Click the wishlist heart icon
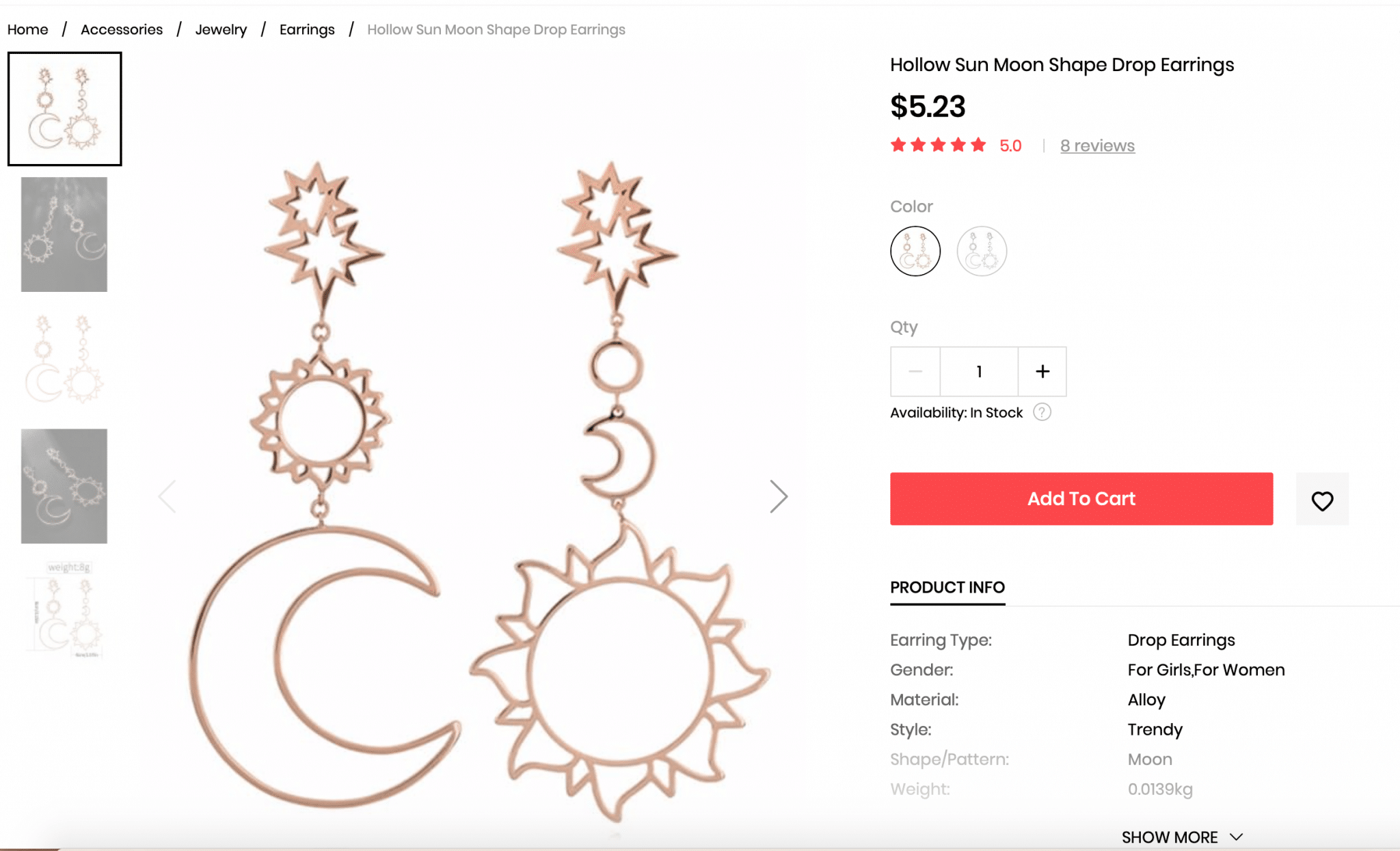The width and height of the screenshot is (1400, 851). tap(1322, 500)
